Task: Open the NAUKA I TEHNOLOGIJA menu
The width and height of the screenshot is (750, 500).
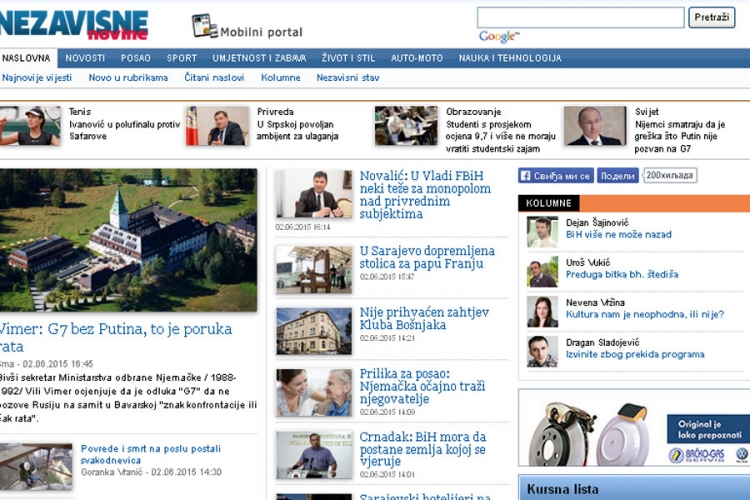Action: pyautogui.click(x=510, y=58)
